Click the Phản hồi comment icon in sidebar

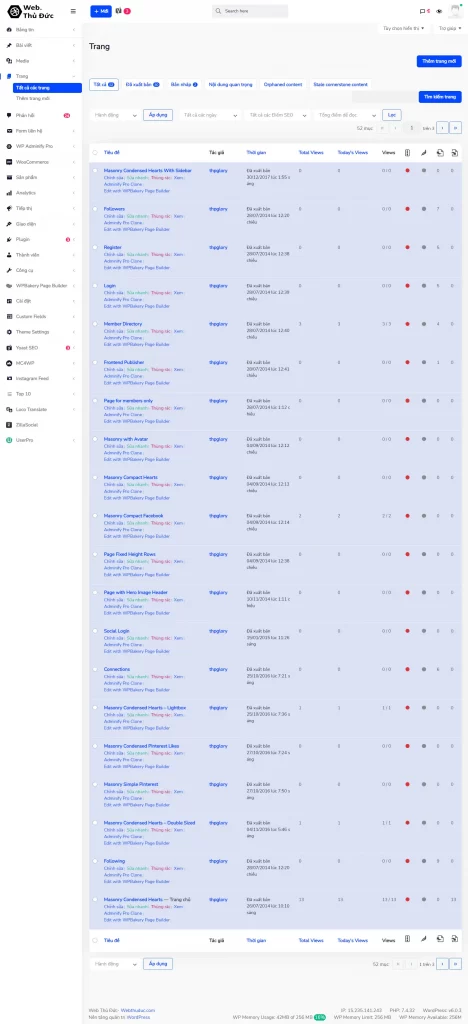point(9,115)
